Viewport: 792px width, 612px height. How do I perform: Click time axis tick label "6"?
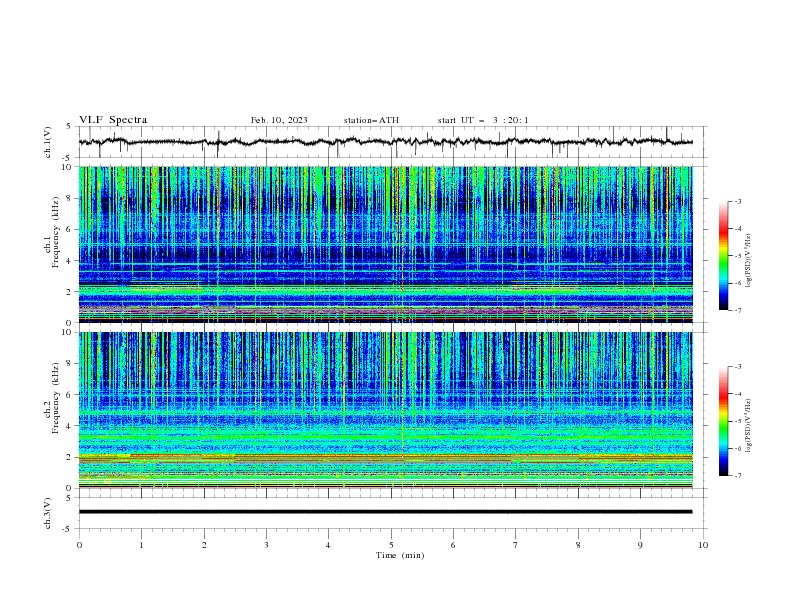pyautogui.click(x=453, y=545)
